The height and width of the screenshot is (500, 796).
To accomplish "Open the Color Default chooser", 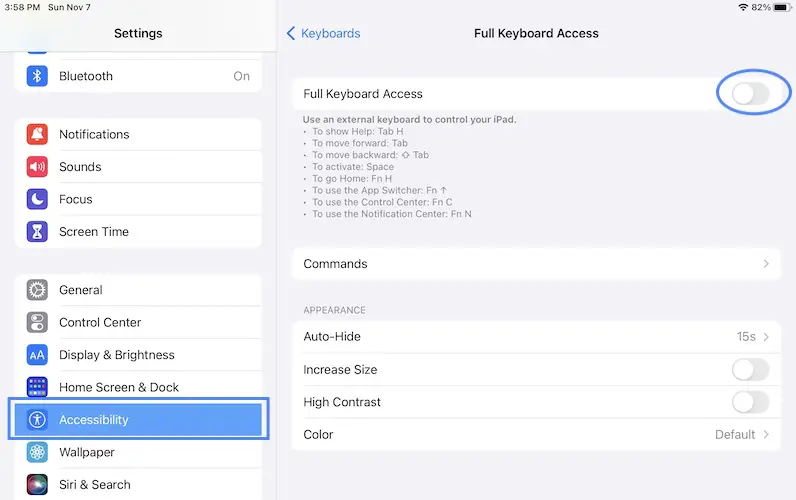I will [742, 435].
